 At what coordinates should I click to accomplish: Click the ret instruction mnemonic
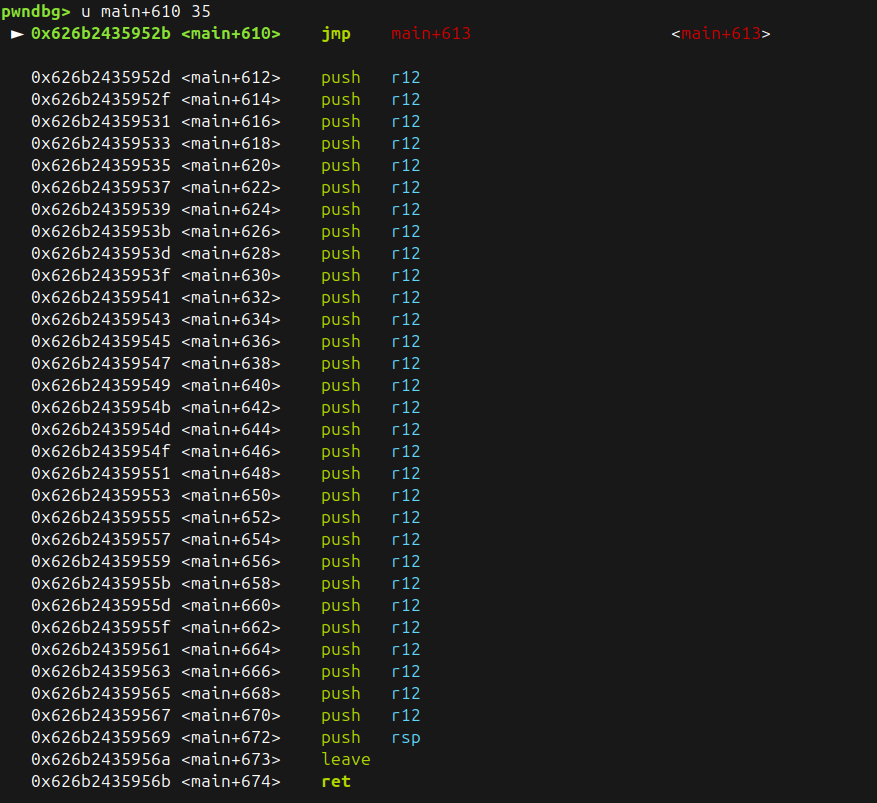[x=336, y=781]
